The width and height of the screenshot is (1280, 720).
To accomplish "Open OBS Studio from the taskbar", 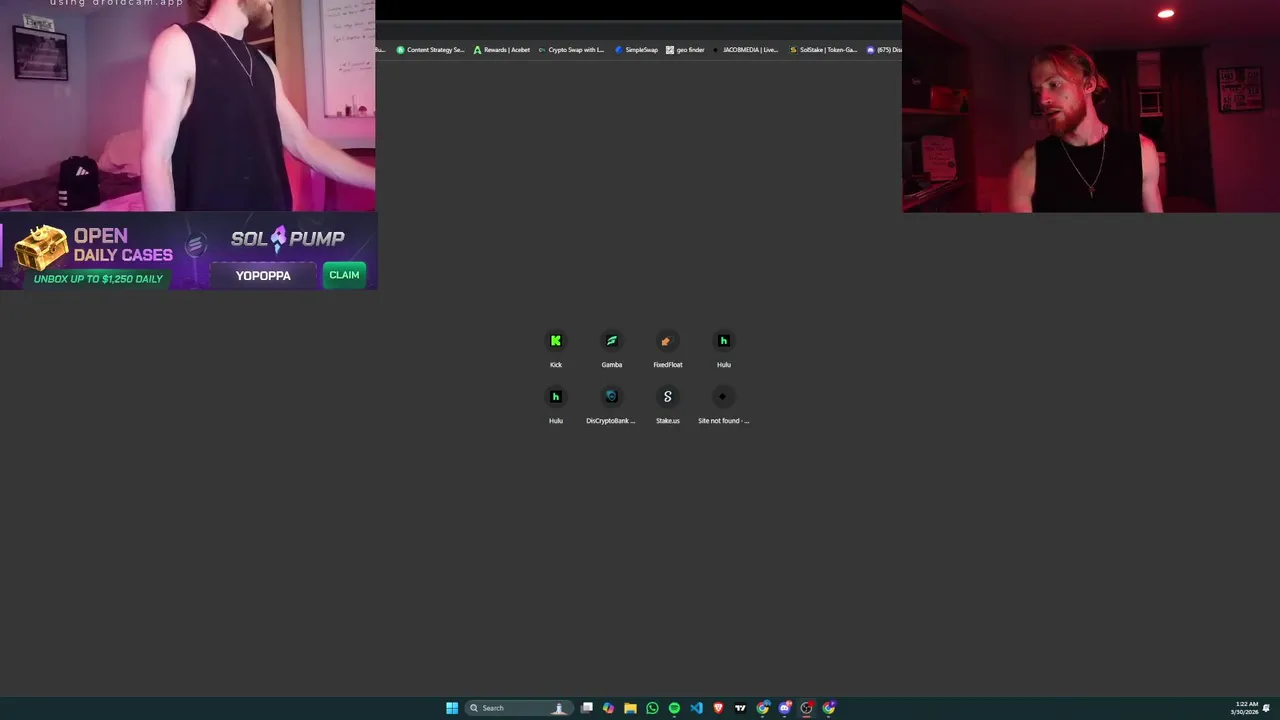I will 807,708.
